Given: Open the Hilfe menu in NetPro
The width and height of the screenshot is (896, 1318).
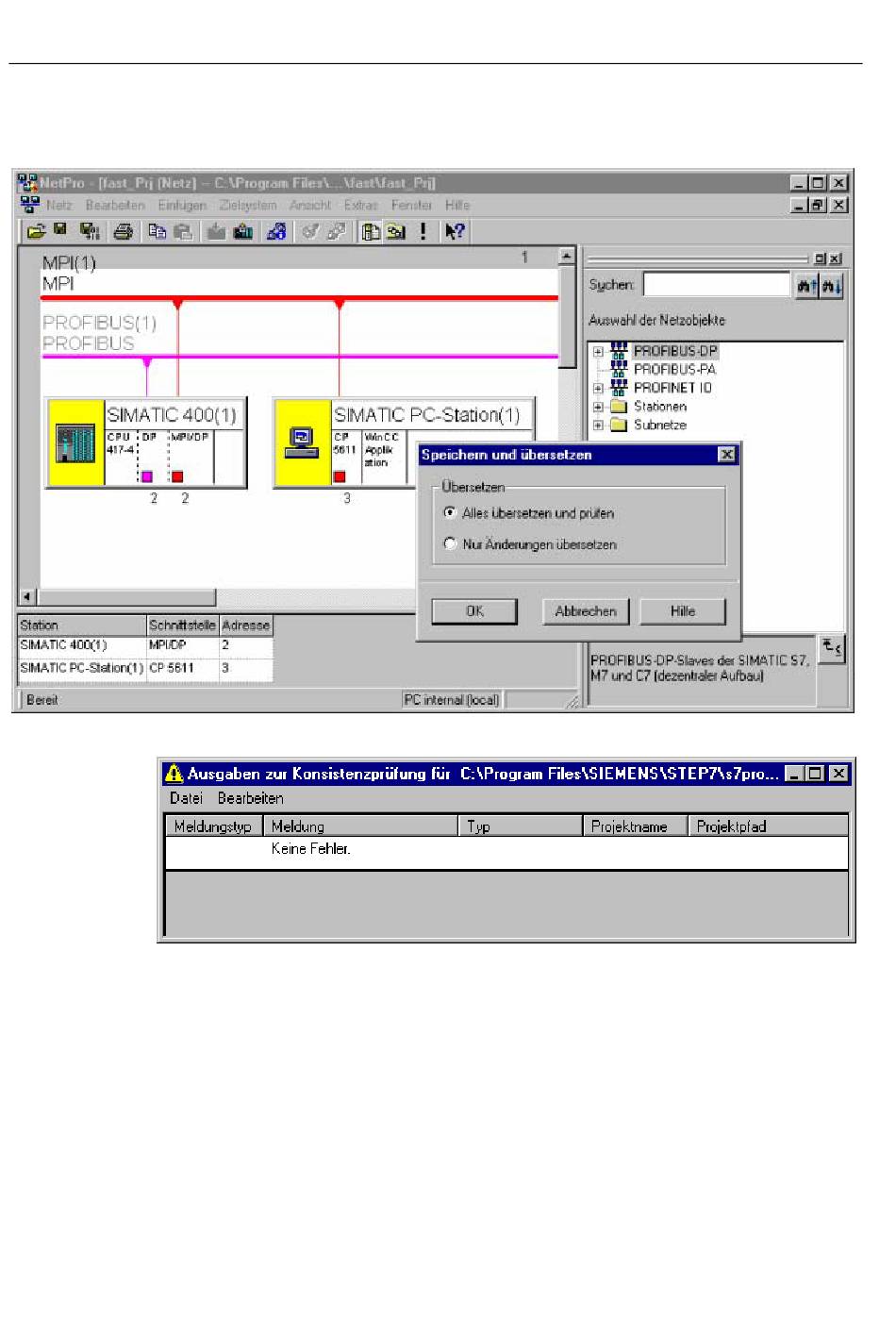Looking at the screenshot, I should pyautogui.click(x=457, y=205).
